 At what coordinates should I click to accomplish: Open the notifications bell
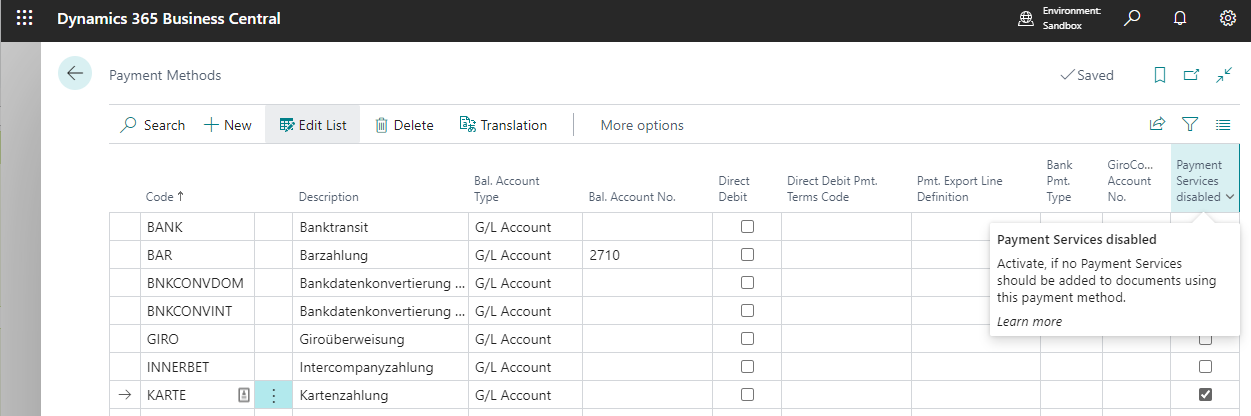(1180, 19)
